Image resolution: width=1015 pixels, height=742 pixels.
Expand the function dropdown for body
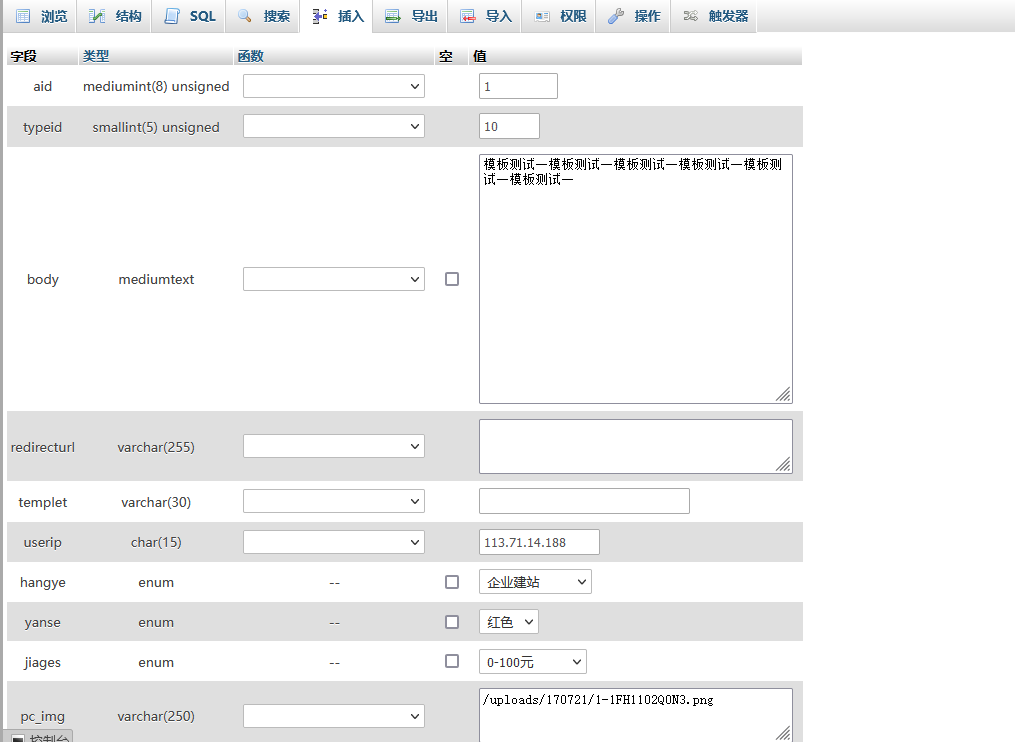click(334, 279)
